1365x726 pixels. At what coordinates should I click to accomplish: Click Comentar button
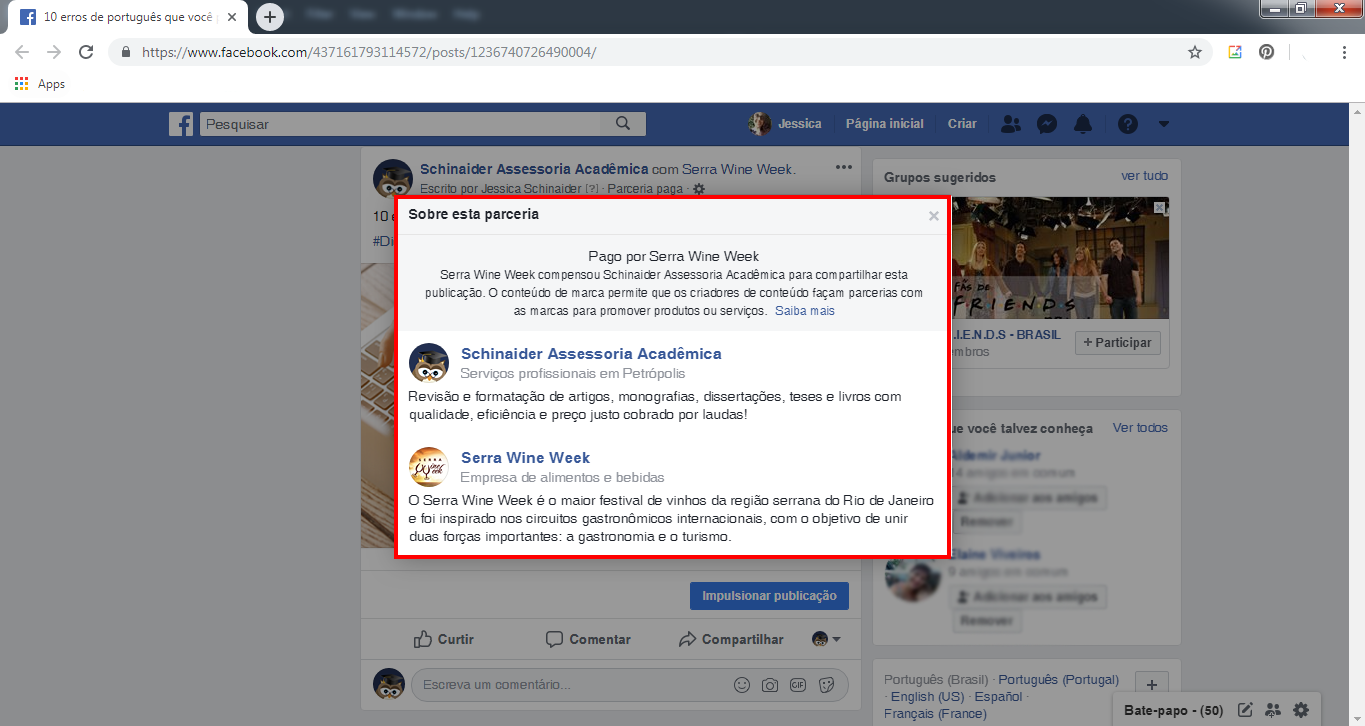click(588, 639)
